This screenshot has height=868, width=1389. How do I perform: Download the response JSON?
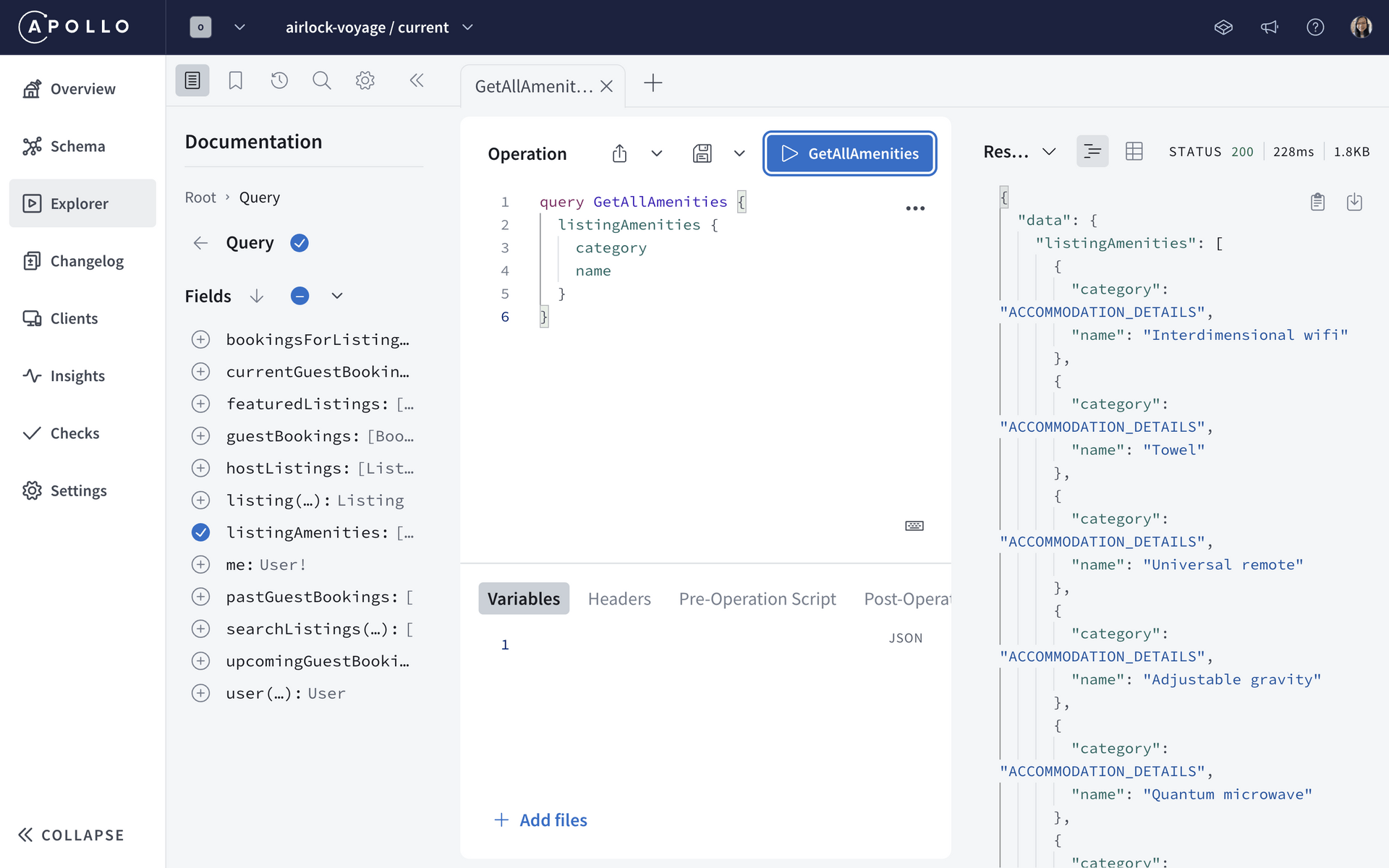point(1354,202)
